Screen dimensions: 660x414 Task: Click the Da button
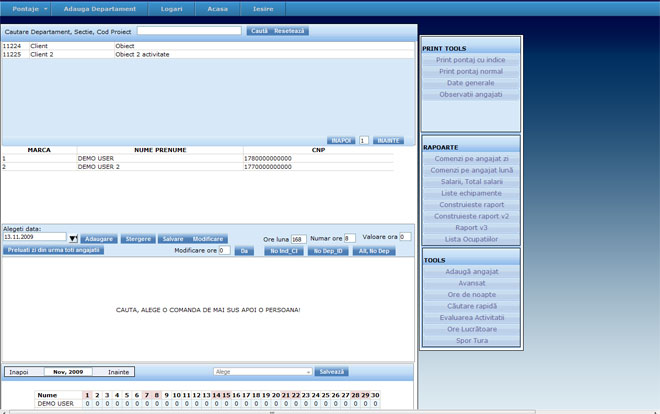click(244, 251)
